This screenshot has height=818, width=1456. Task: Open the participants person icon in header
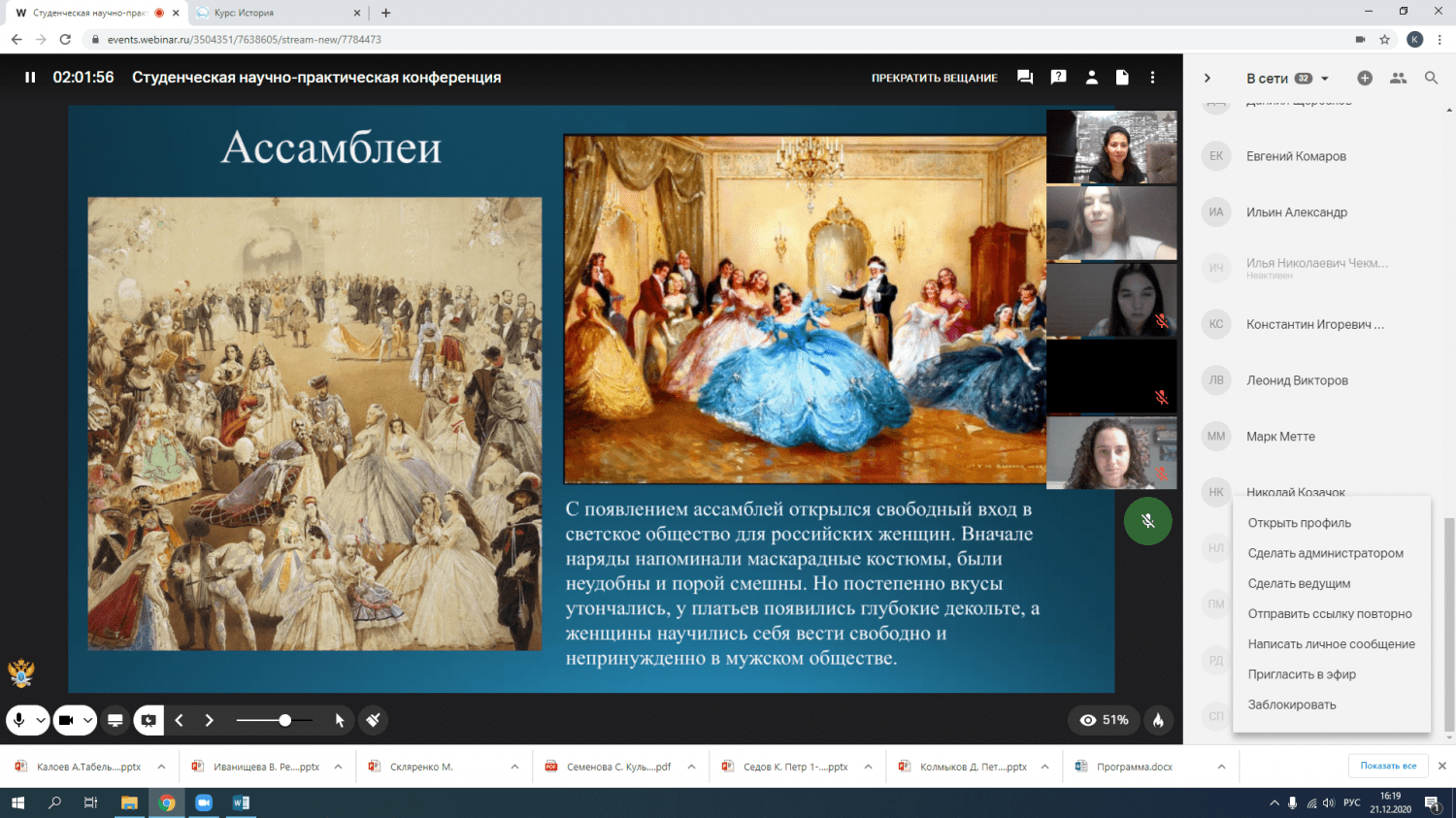tap(1091, 78)
